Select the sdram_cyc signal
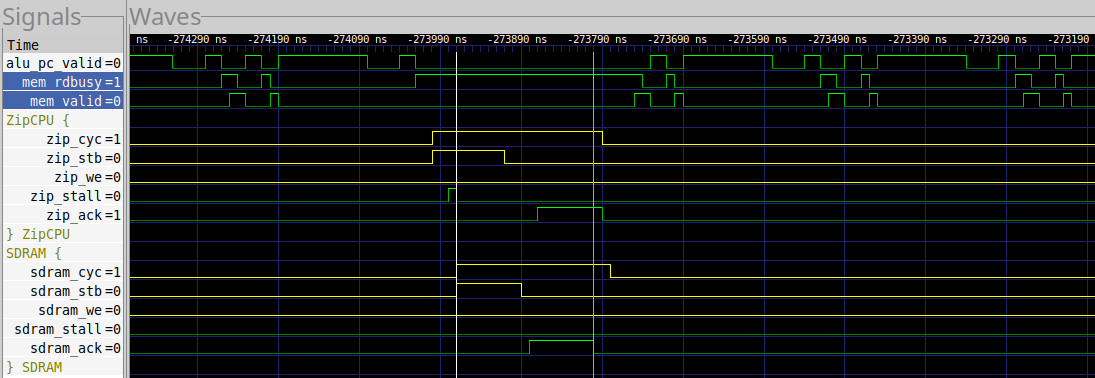The width and height of the screenshot is (1095, 378). pos(64,272)
